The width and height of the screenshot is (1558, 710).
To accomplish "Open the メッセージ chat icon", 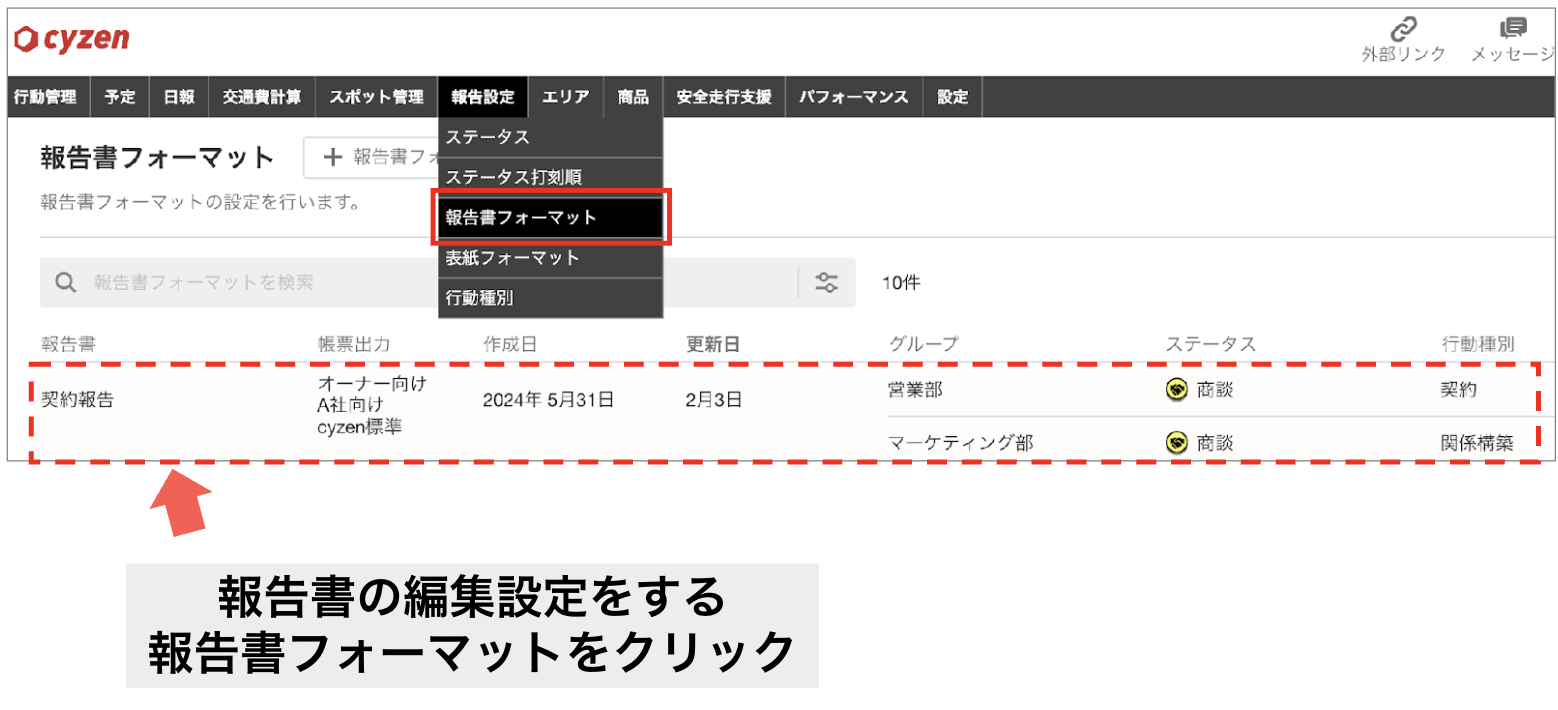I will coord(1513,28).
